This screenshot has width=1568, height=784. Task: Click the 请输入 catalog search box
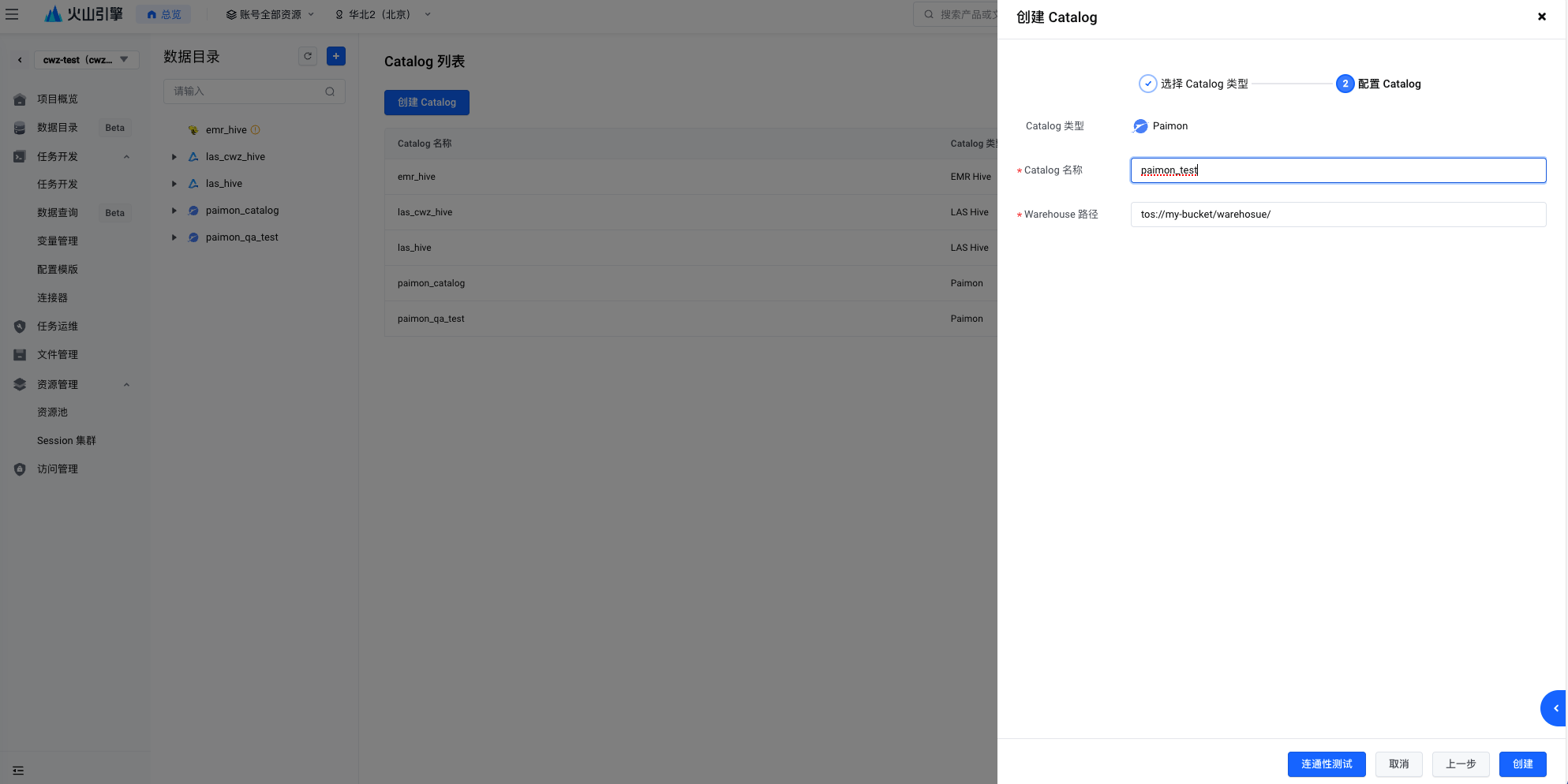pos(254,91)
